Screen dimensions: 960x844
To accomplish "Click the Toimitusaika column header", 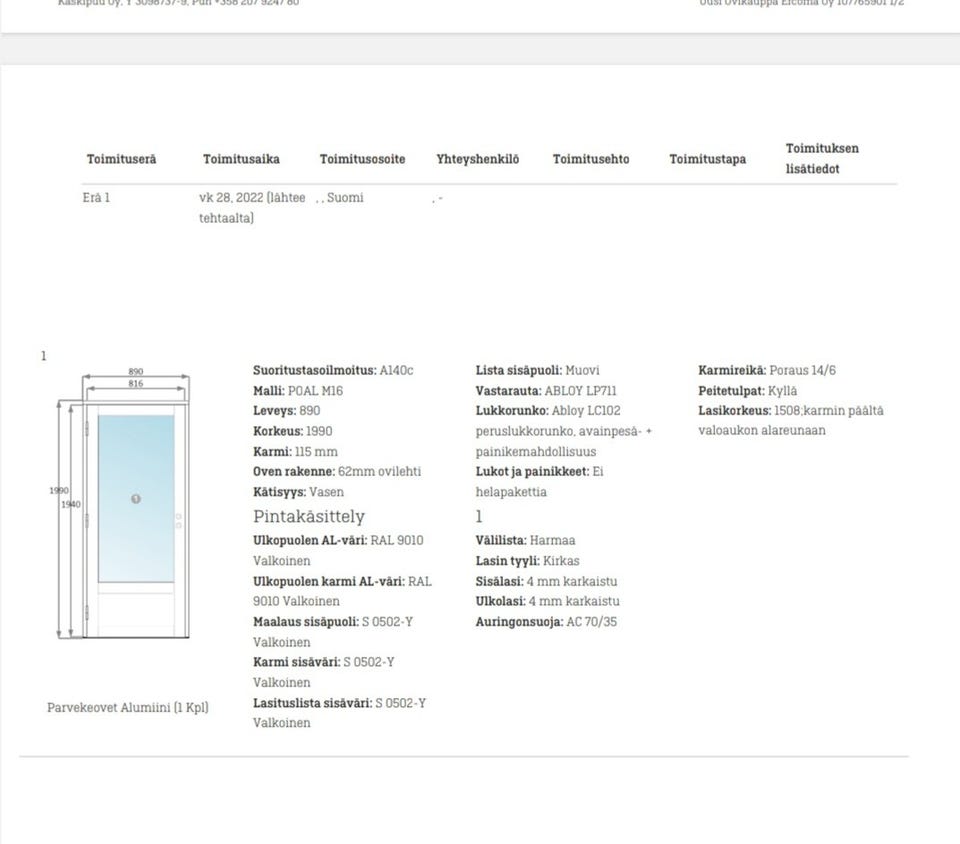I will coord(241,159).
